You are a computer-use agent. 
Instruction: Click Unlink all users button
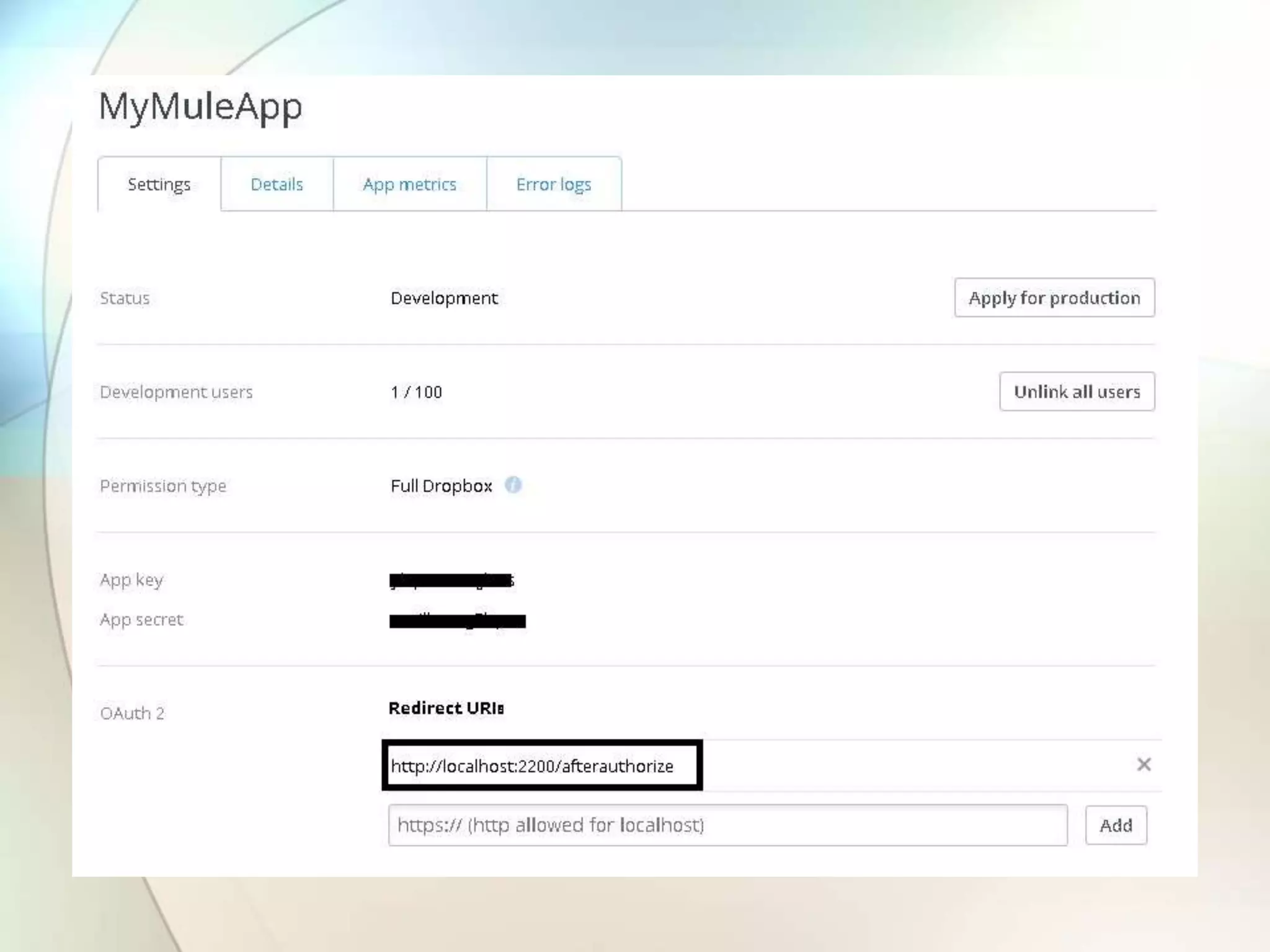(1077, 392)
